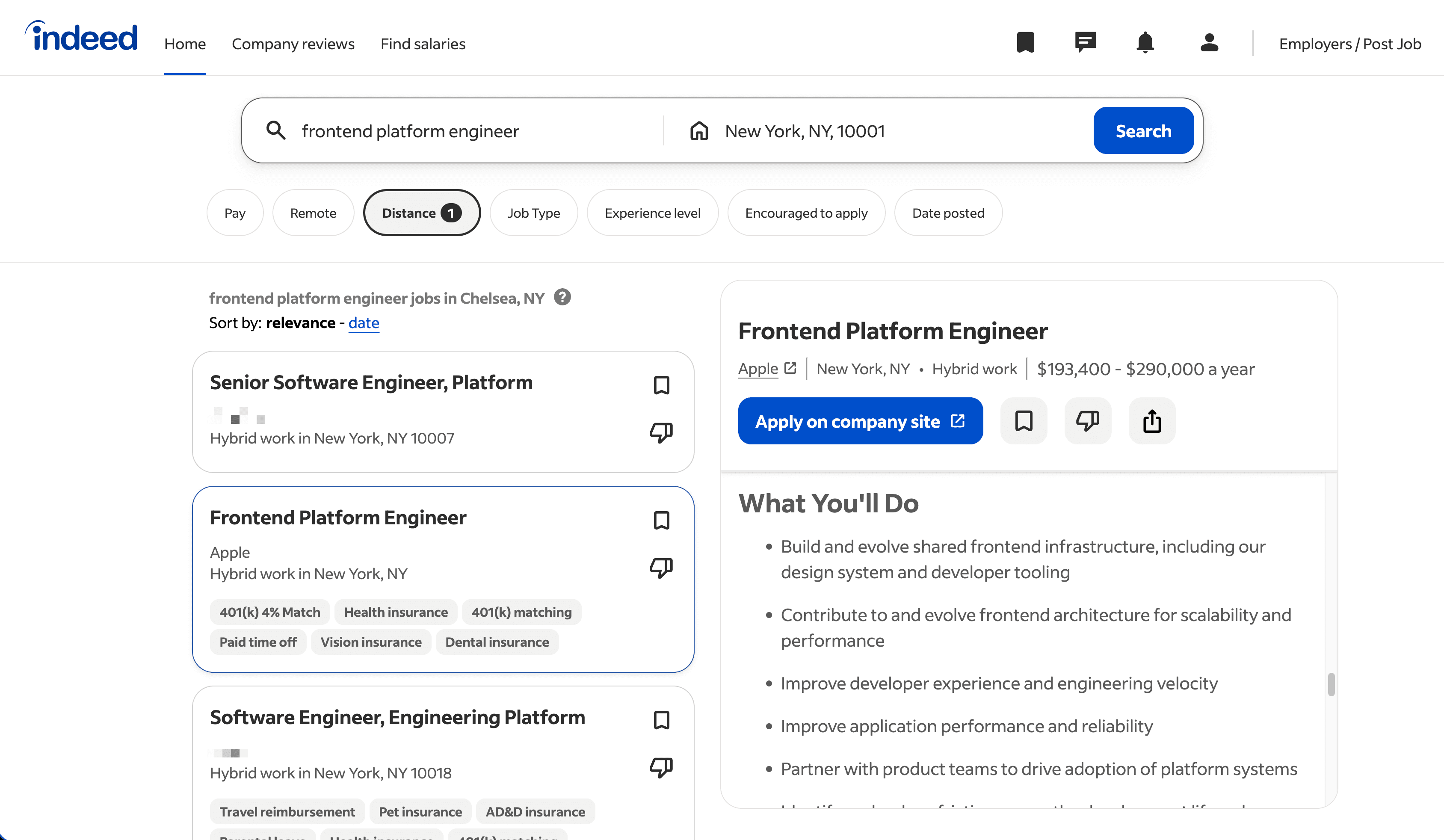Click the Travel reimbursement tag
The image size is (1444, 840).
287,811
